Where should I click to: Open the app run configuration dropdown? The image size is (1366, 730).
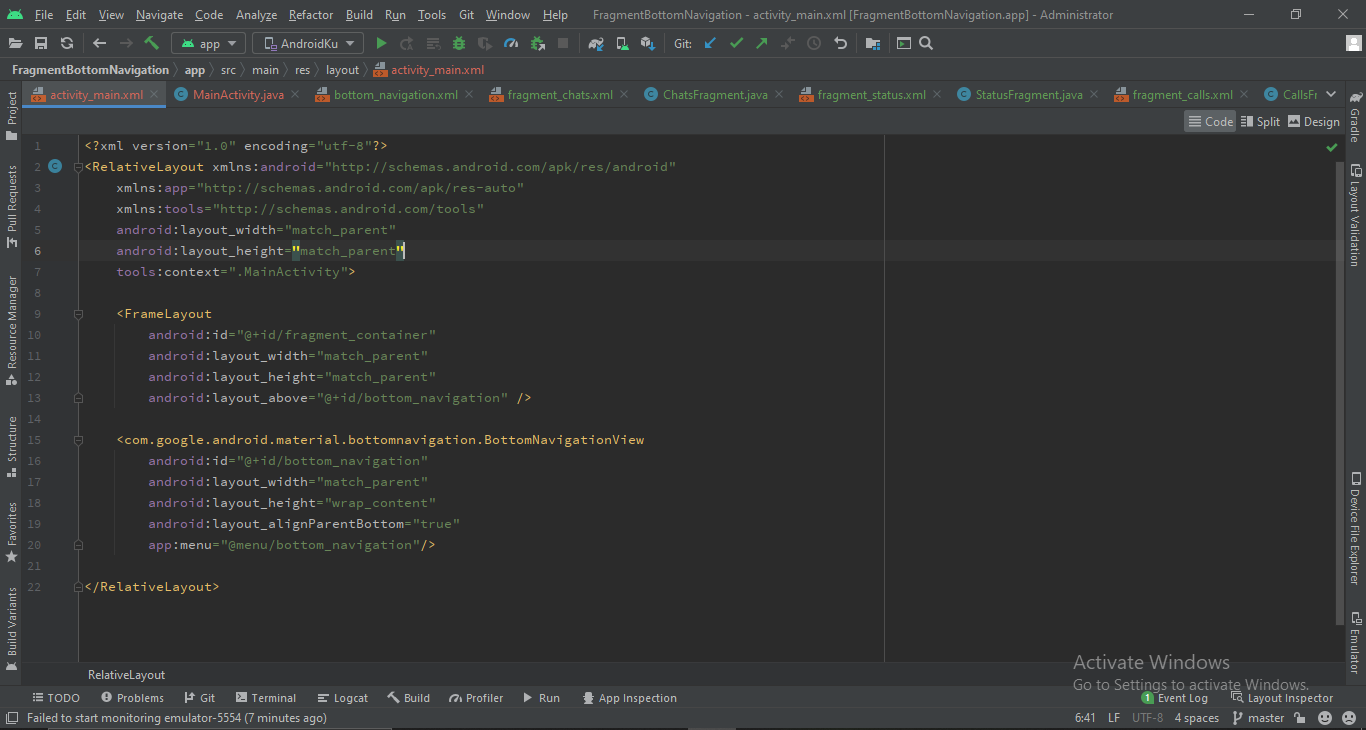[x=208, y=43]
